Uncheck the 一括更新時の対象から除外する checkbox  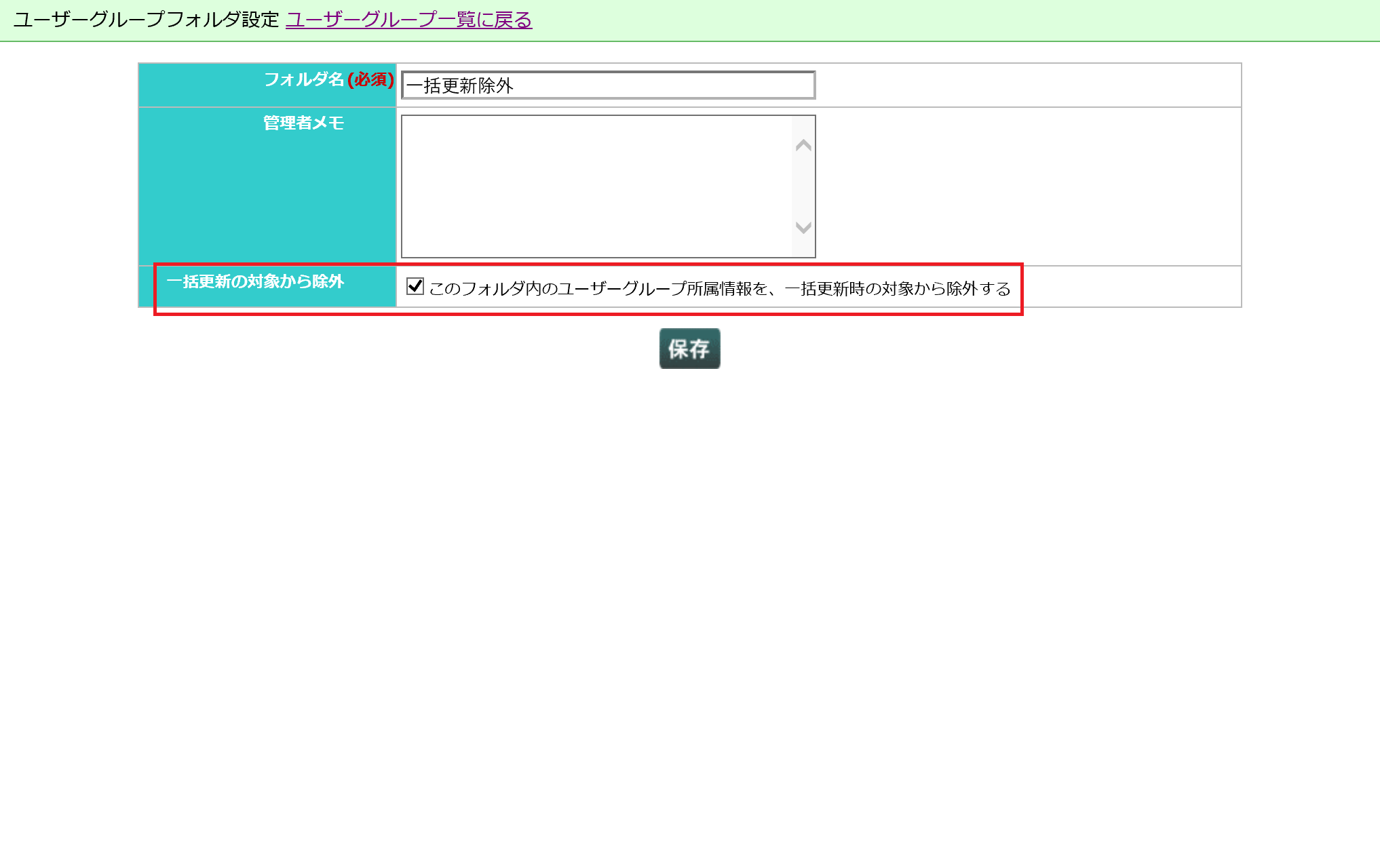[415, 286]
